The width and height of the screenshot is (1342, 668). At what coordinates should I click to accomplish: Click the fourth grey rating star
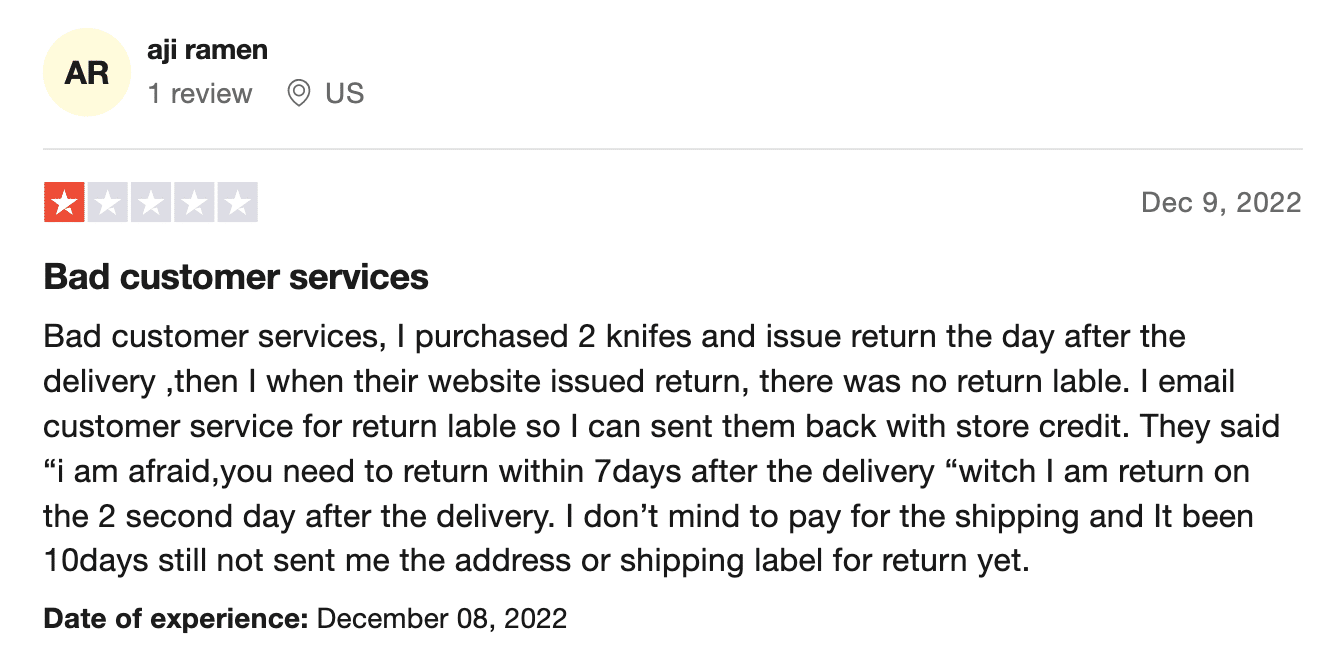coord(194,203)
